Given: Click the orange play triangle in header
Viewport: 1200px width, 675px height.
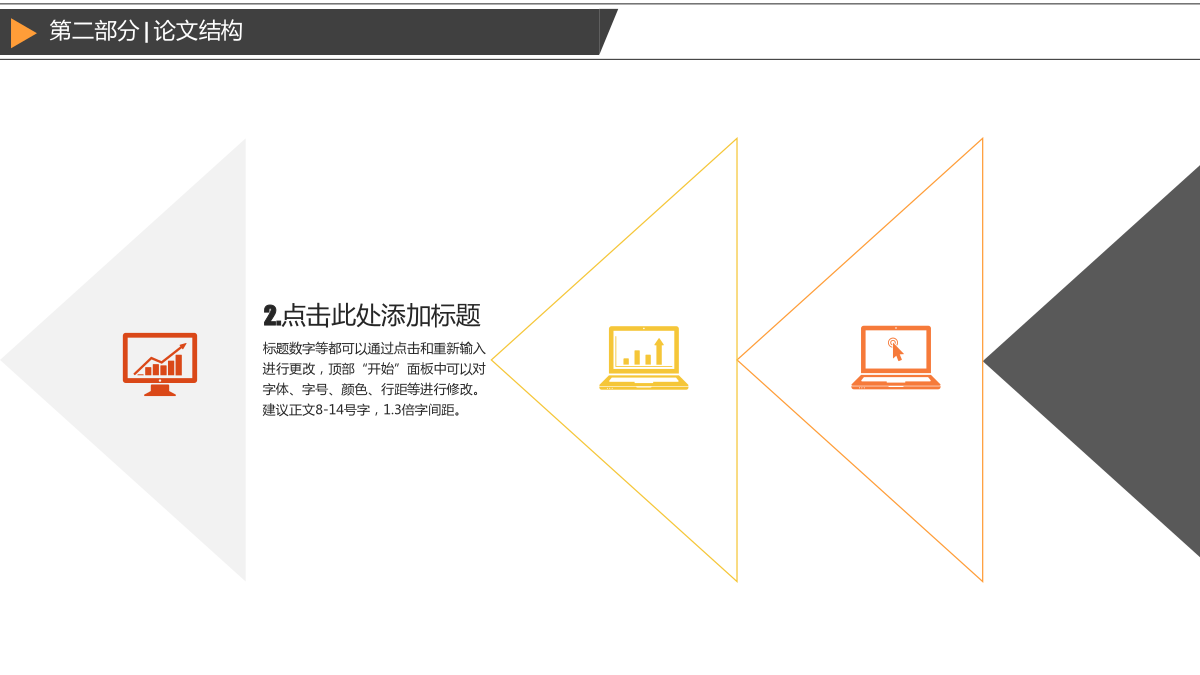Looking at the screenshot, I should point(23,33).
